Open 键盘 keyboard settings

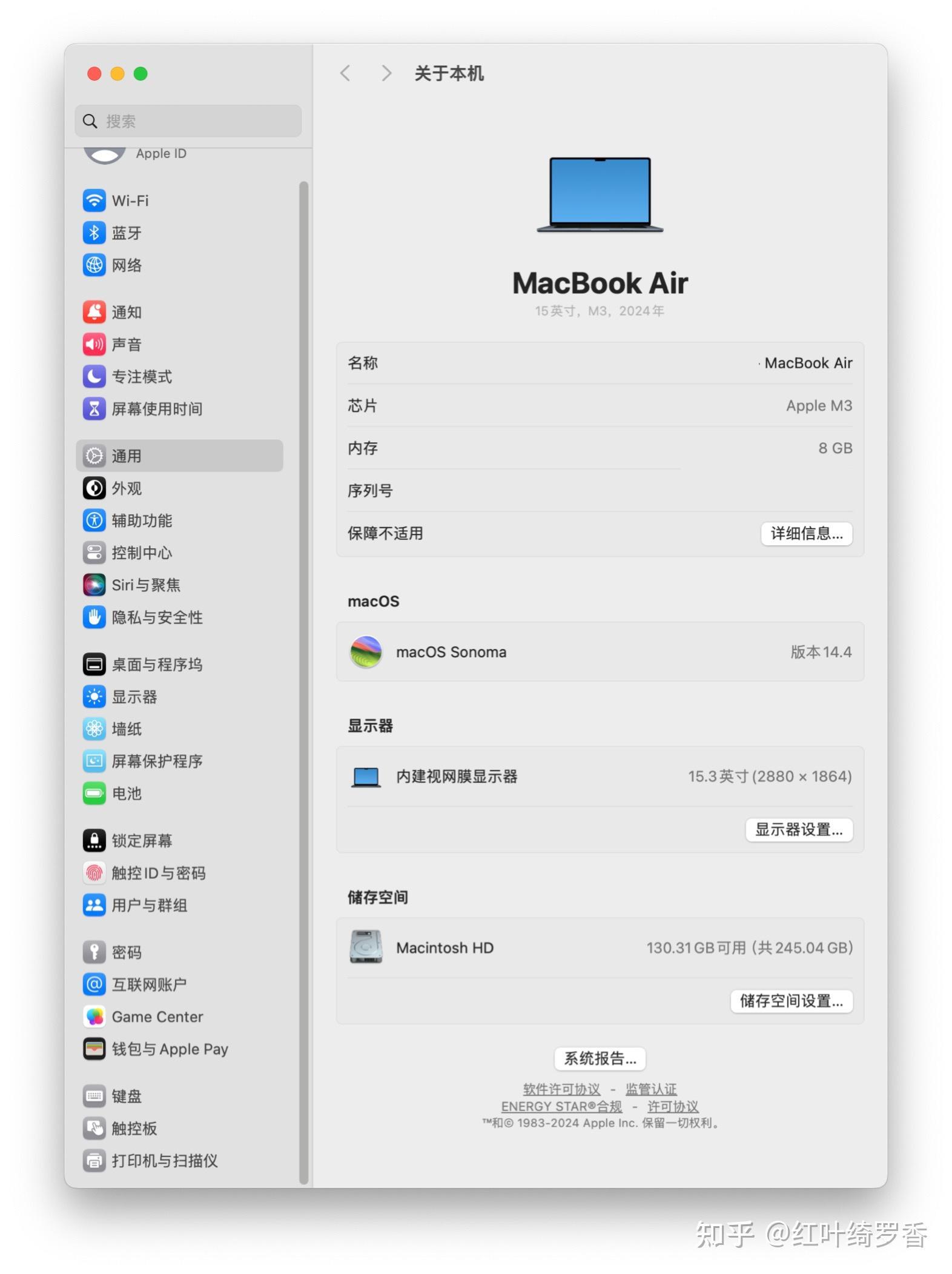click(179, 1096)
